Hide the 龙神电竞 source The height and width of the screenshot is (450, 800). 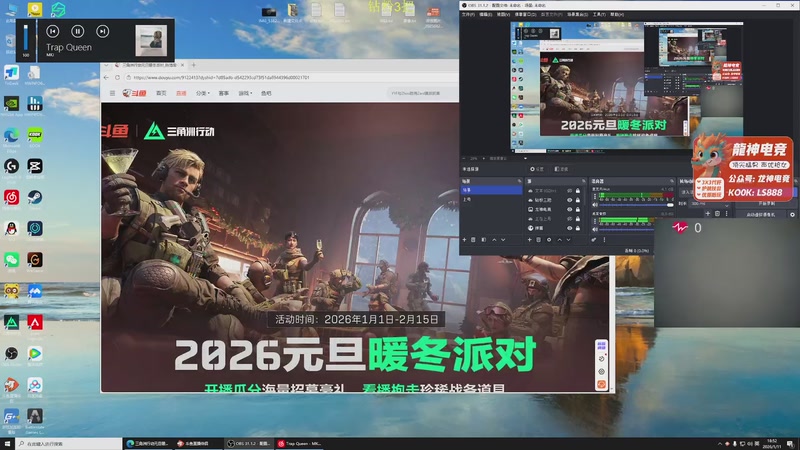(569, 209)
